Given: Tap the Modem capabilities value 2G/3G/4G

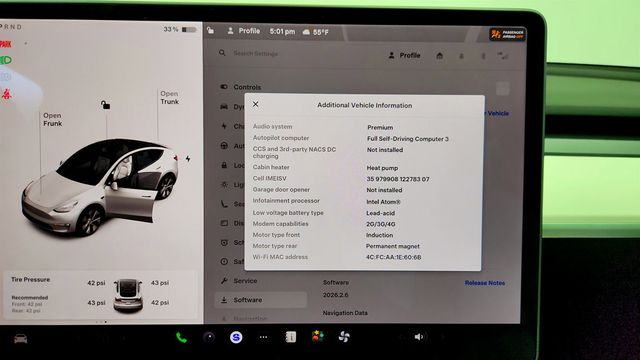Looking at the screenshot, I should click(x=380, y=224).
